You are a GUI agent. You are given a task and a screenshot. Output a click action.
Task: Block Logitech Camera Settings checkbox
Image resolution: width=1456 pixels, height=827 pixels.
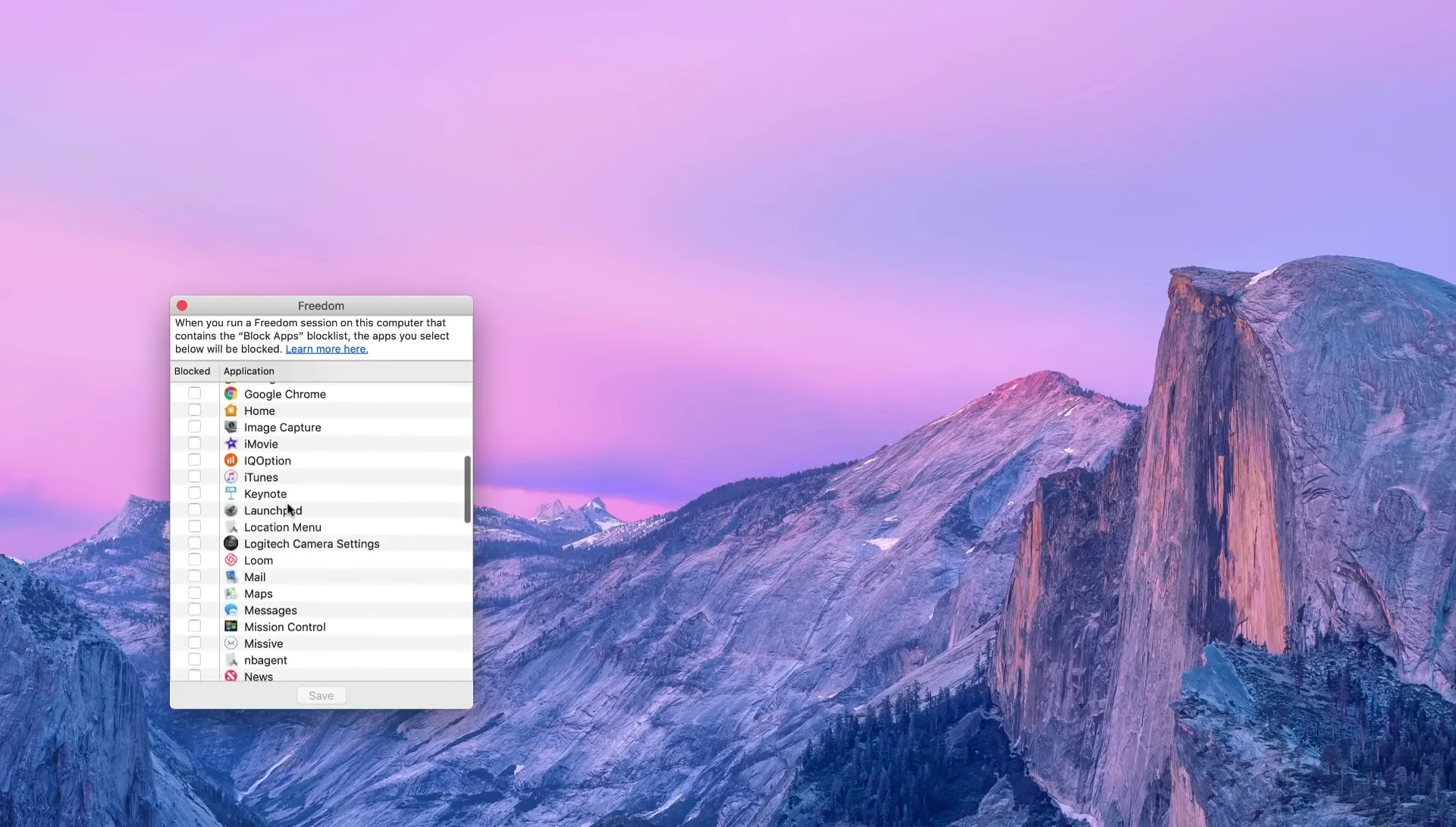click(195, 543)
